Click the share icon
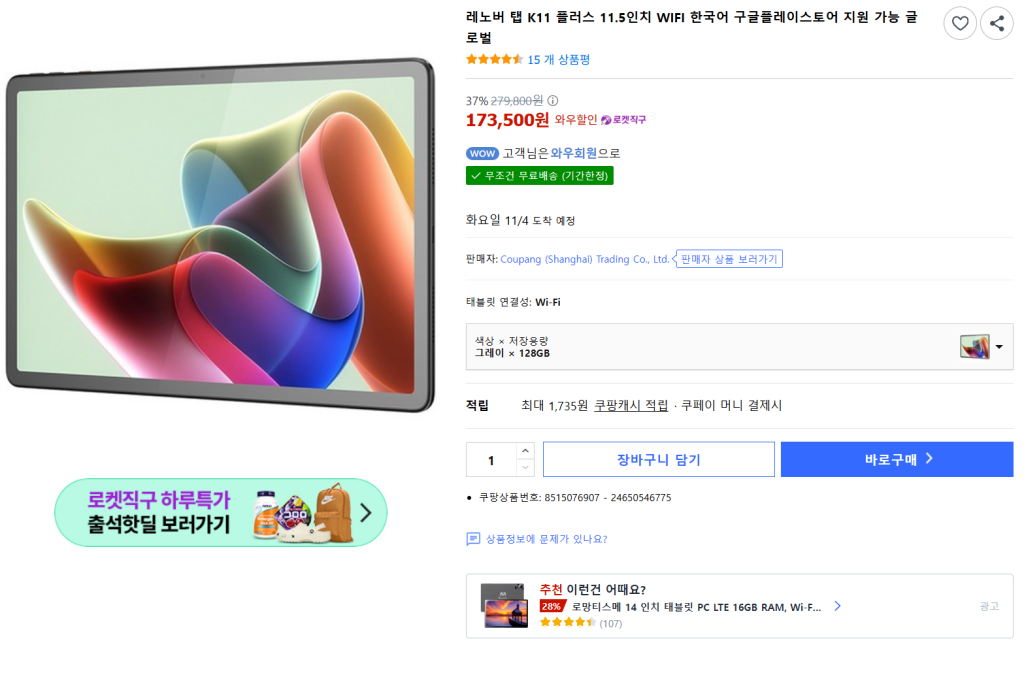This screenshot has width=1024, height=673. pyautogui.click(x=997, y=24)
